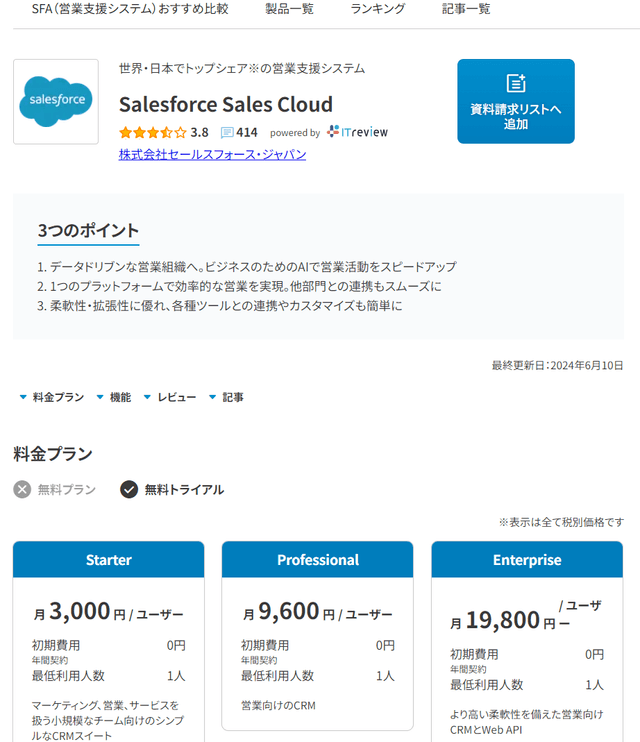Click the Salesforce cloud logo thumbnail
This screenshot has width=640, height=742.
pyautogui.click(x=56, y=101)
